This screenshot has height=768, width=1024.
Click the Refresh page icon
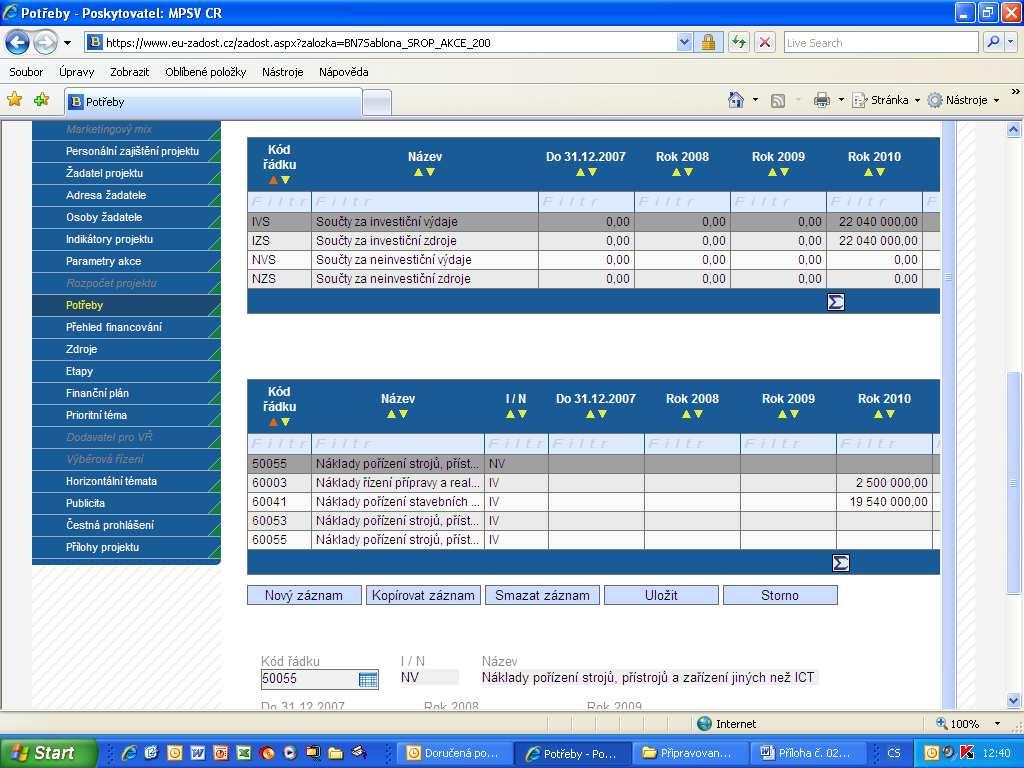coord(738,43)
